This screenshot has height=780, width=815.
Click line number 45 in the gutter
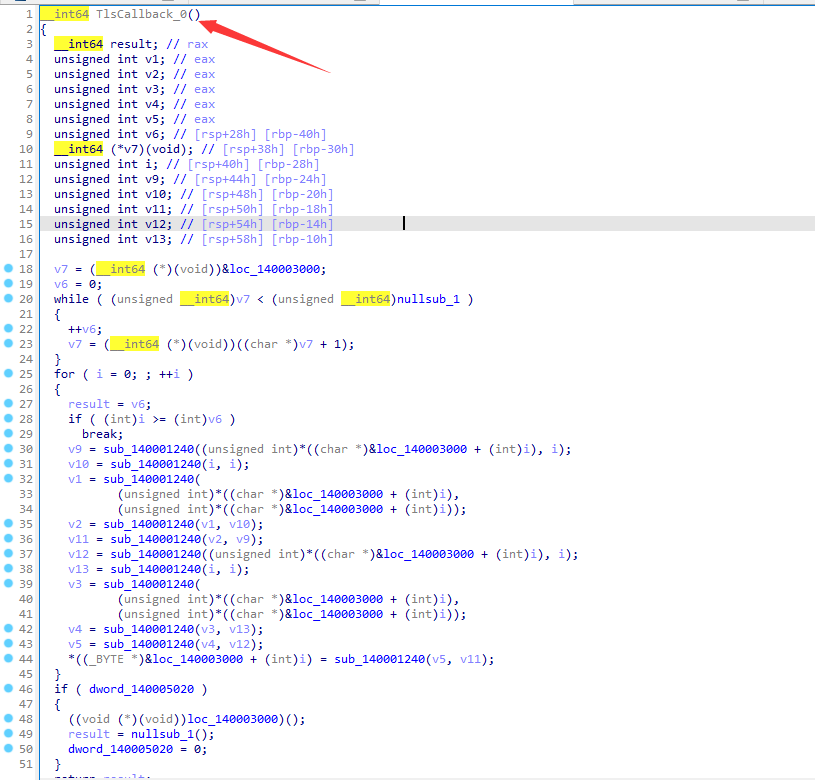pyautogui.click(x=26, y=674)
